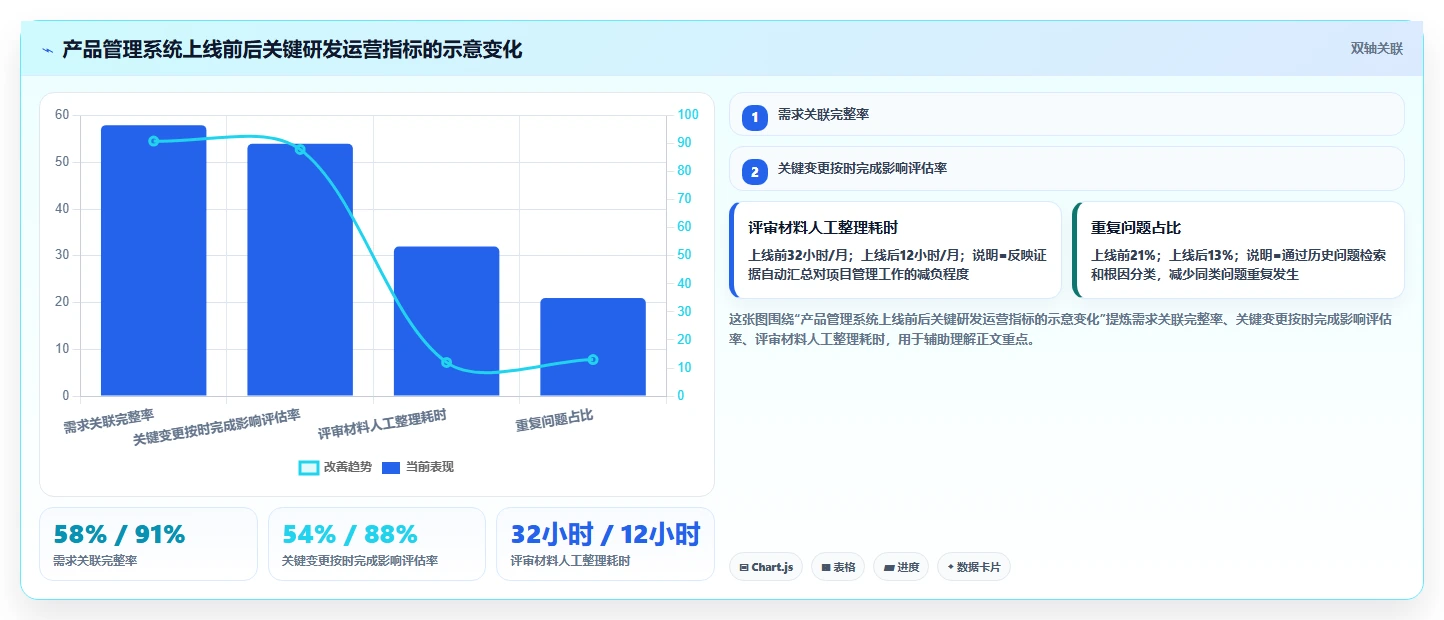Click the 评审材料人工整理耗时 blue bar

446,321
